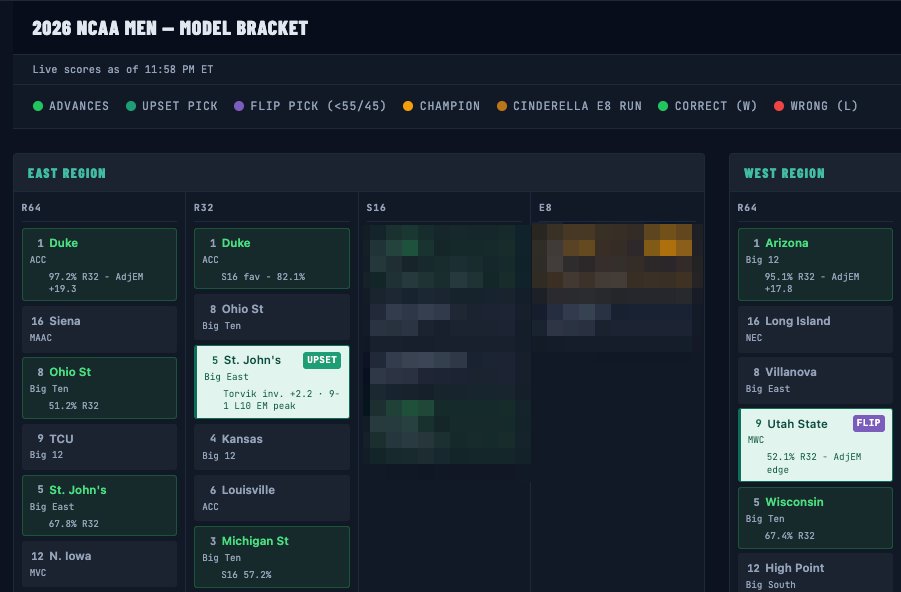Select the 16 Long Island card

(815, 329)
